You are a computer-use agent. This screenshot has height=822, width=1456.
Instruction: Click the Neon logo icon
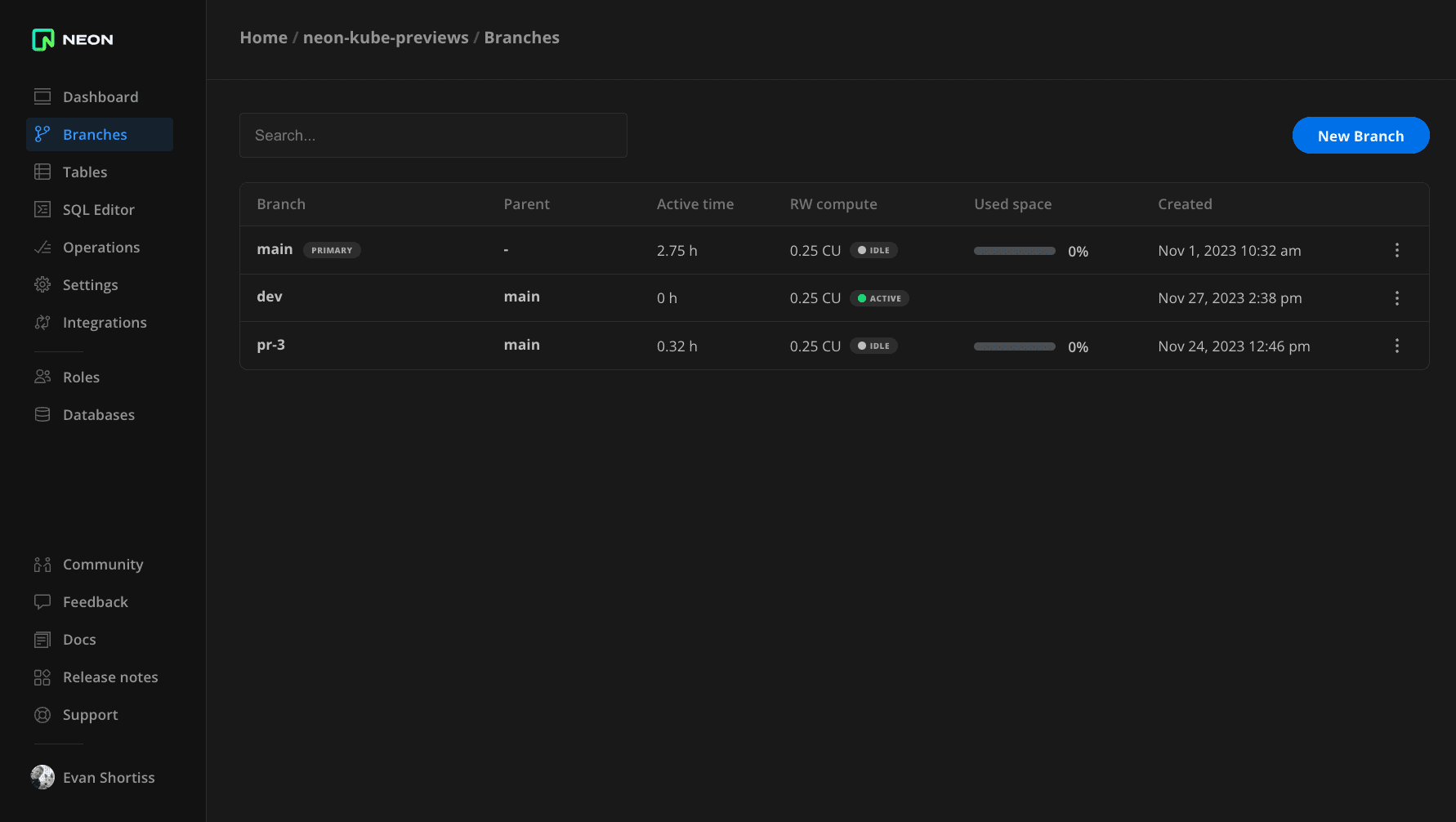tap(43, 39)
